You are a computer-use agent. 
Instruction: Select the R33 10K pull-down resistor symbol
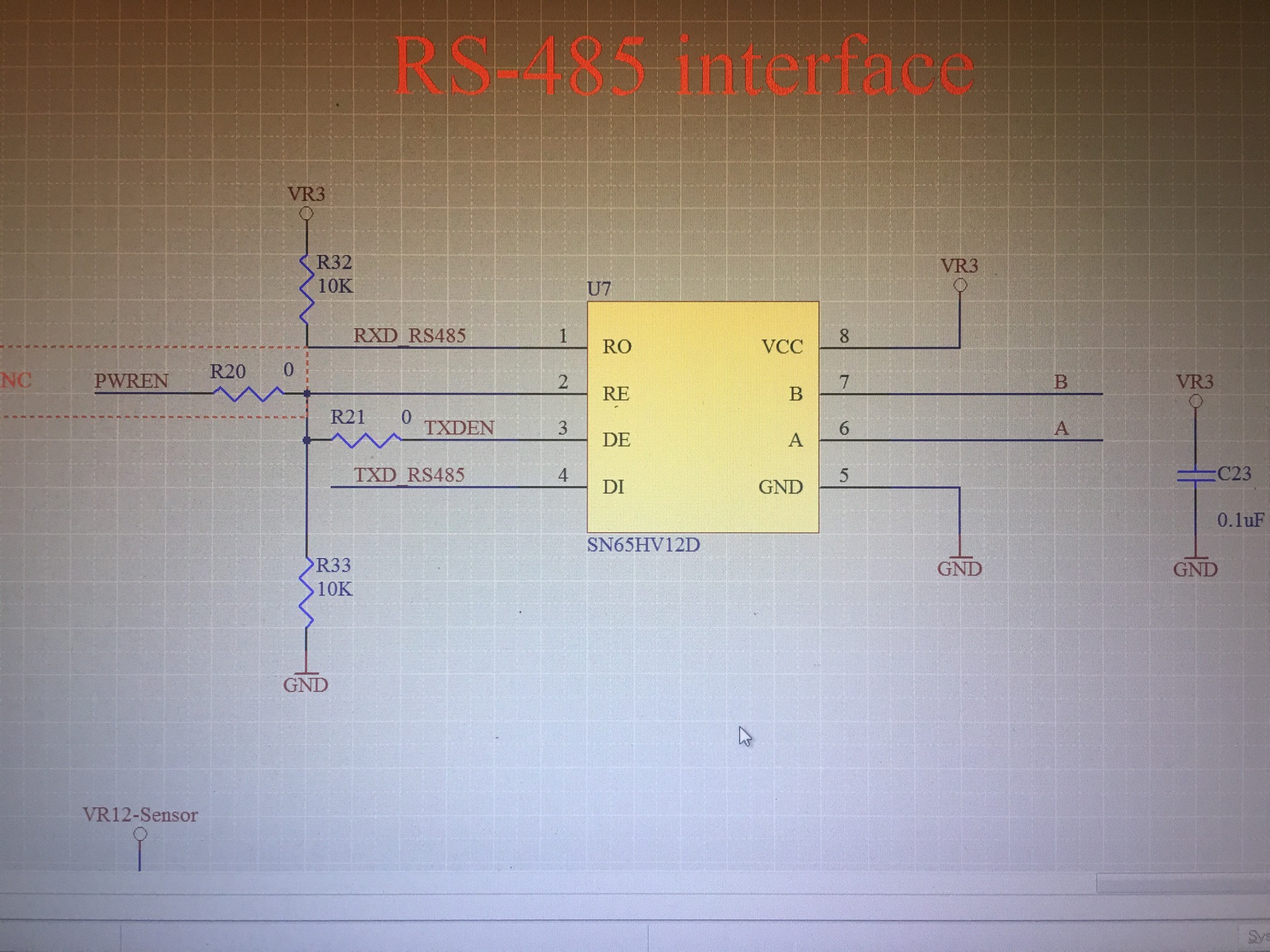(307, 593)
